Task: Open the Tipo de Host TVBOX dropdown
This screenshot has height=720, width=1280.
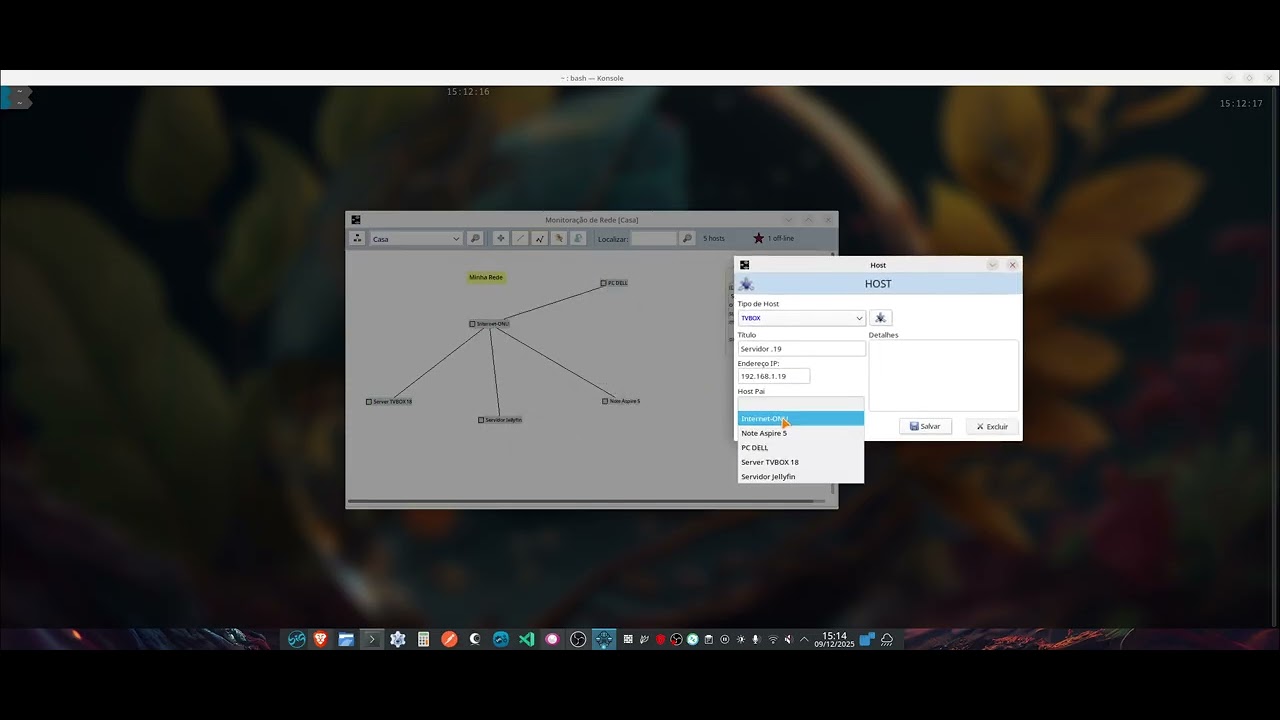Action: point(801,318)
